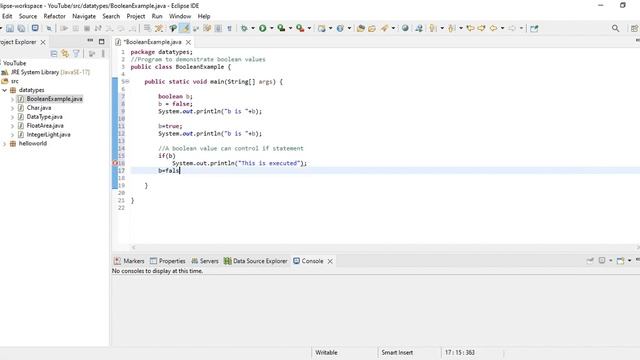Open the Window menu
The image size is (640, 360).
point(180,16)
